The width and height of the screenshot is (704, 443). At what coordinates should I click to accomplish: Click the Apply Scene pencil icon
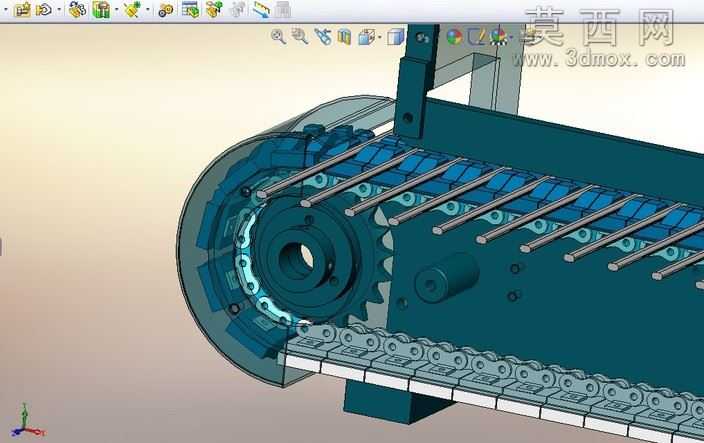(477, 36)
